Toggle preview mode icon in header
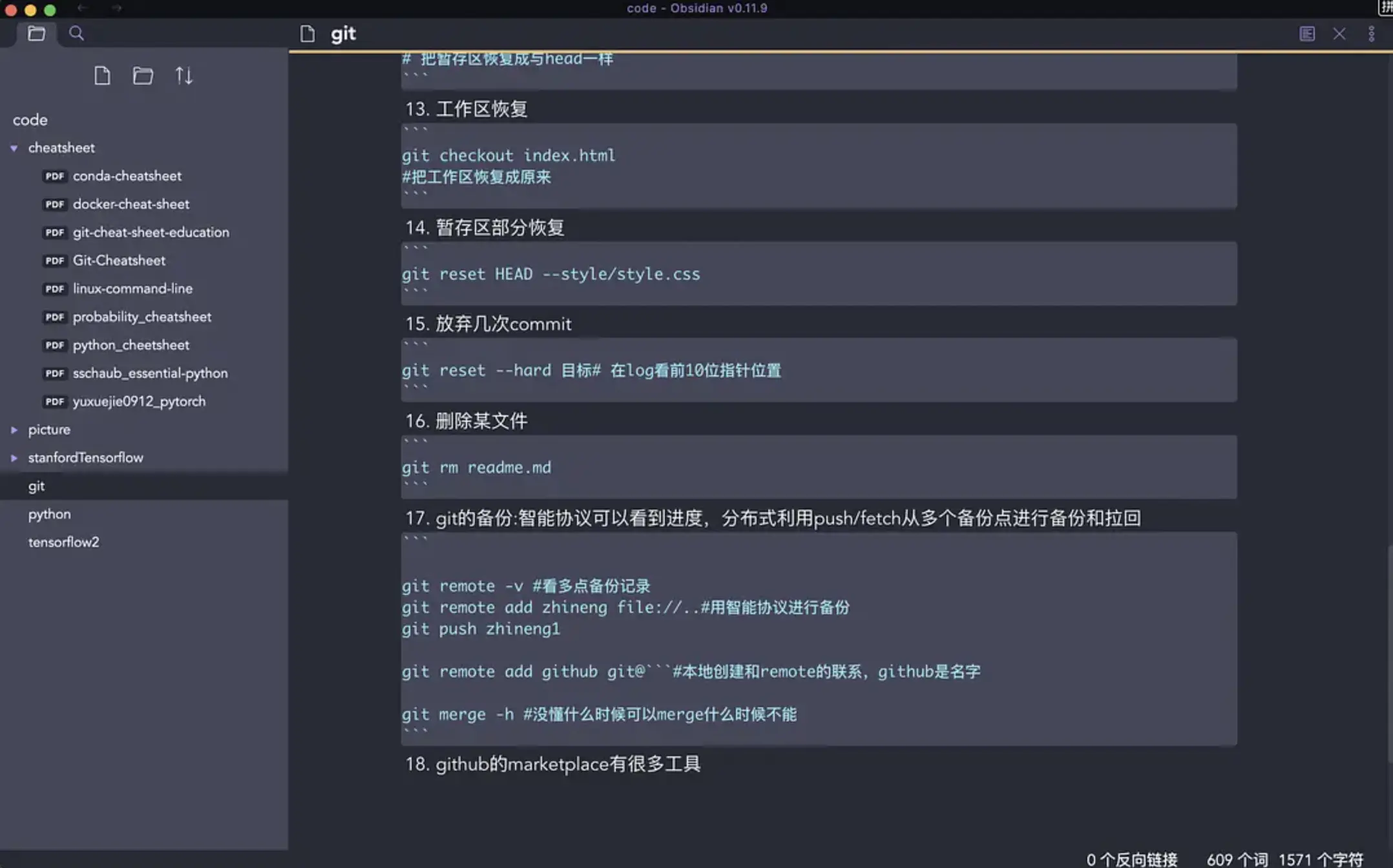 pos(1307,34)
